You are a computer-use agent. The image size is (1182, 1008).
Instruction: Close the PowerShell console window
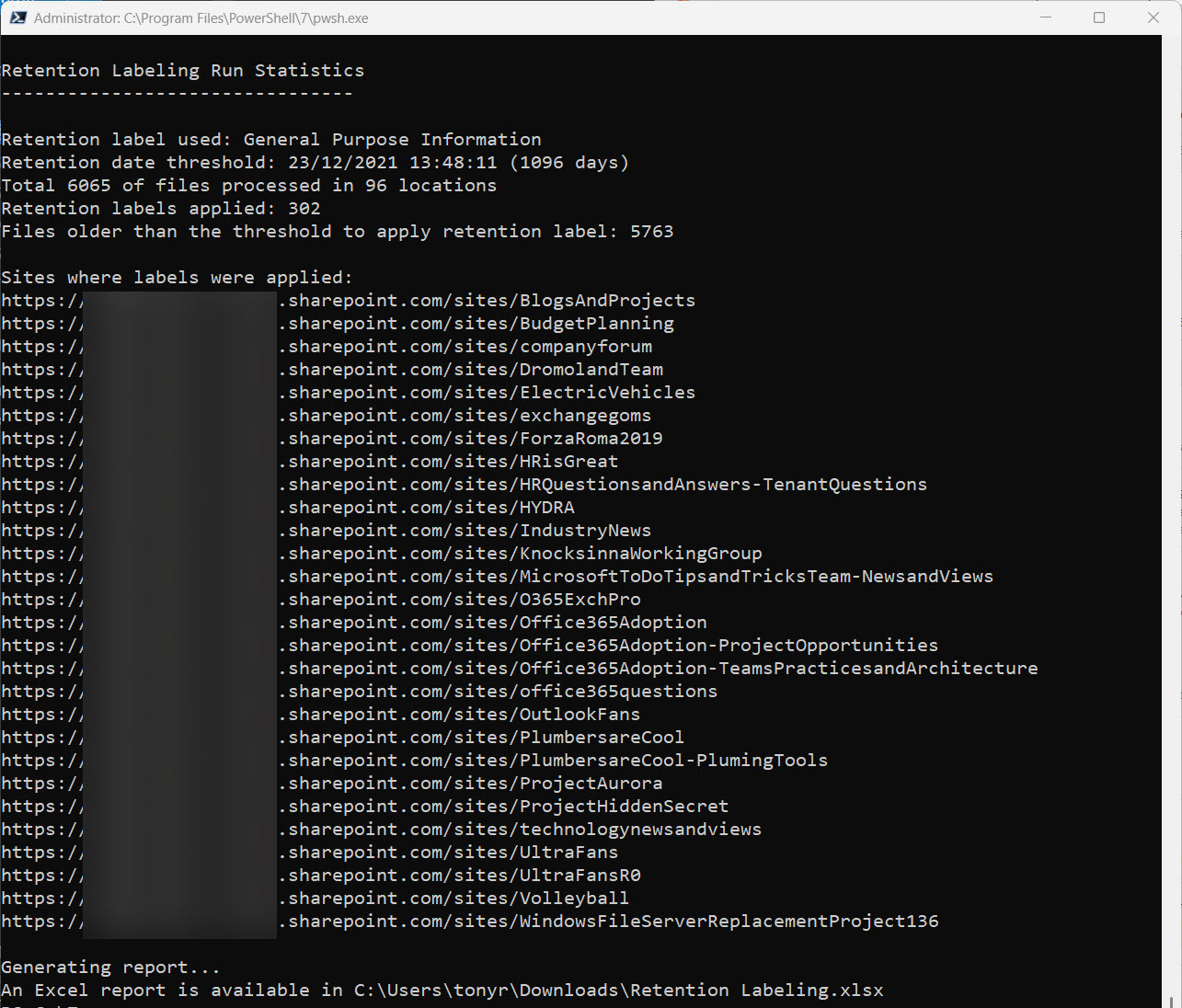click(1153, 17)
